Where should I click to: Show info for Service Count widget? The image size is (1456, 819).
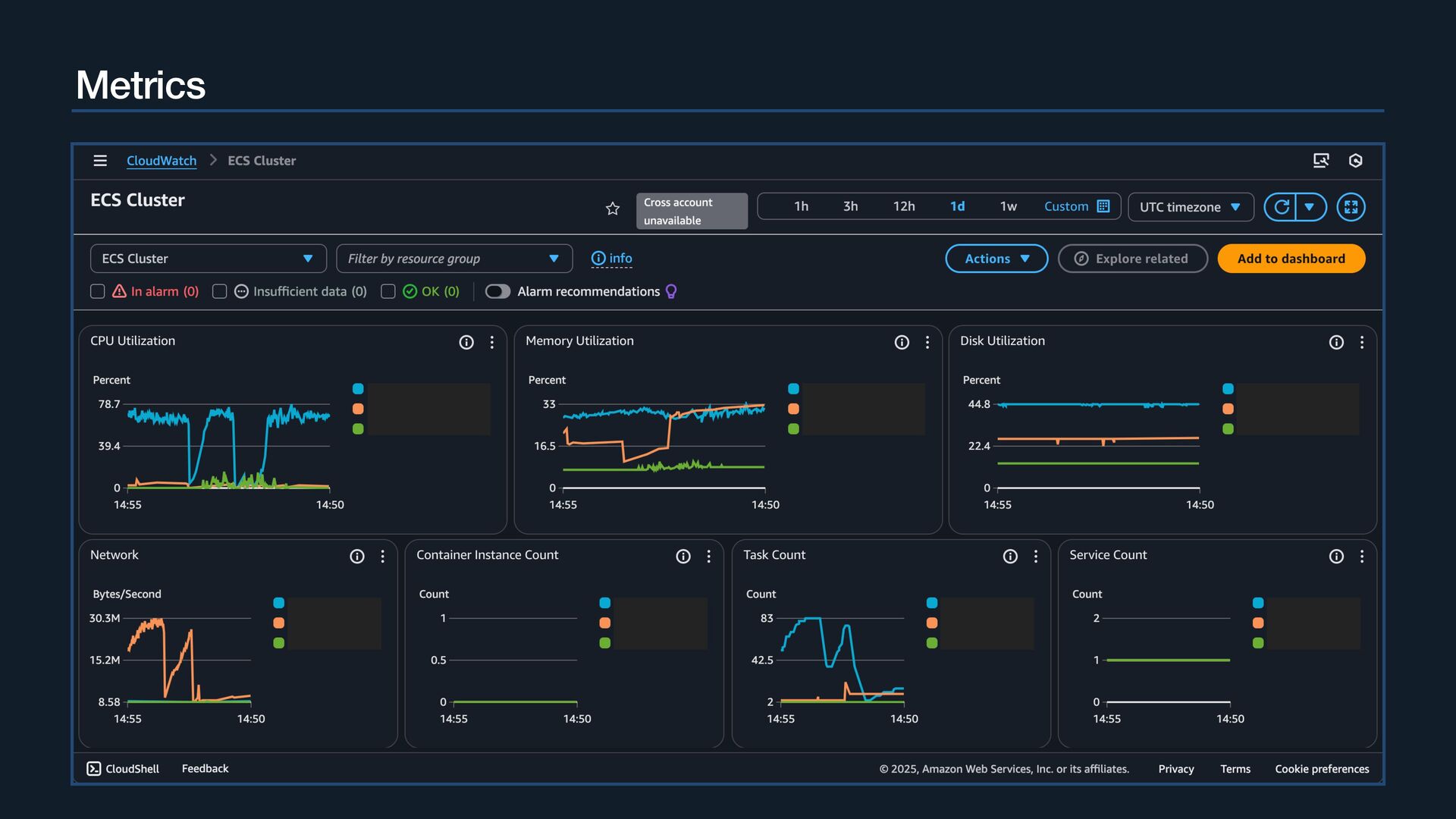pos(1336,557)
